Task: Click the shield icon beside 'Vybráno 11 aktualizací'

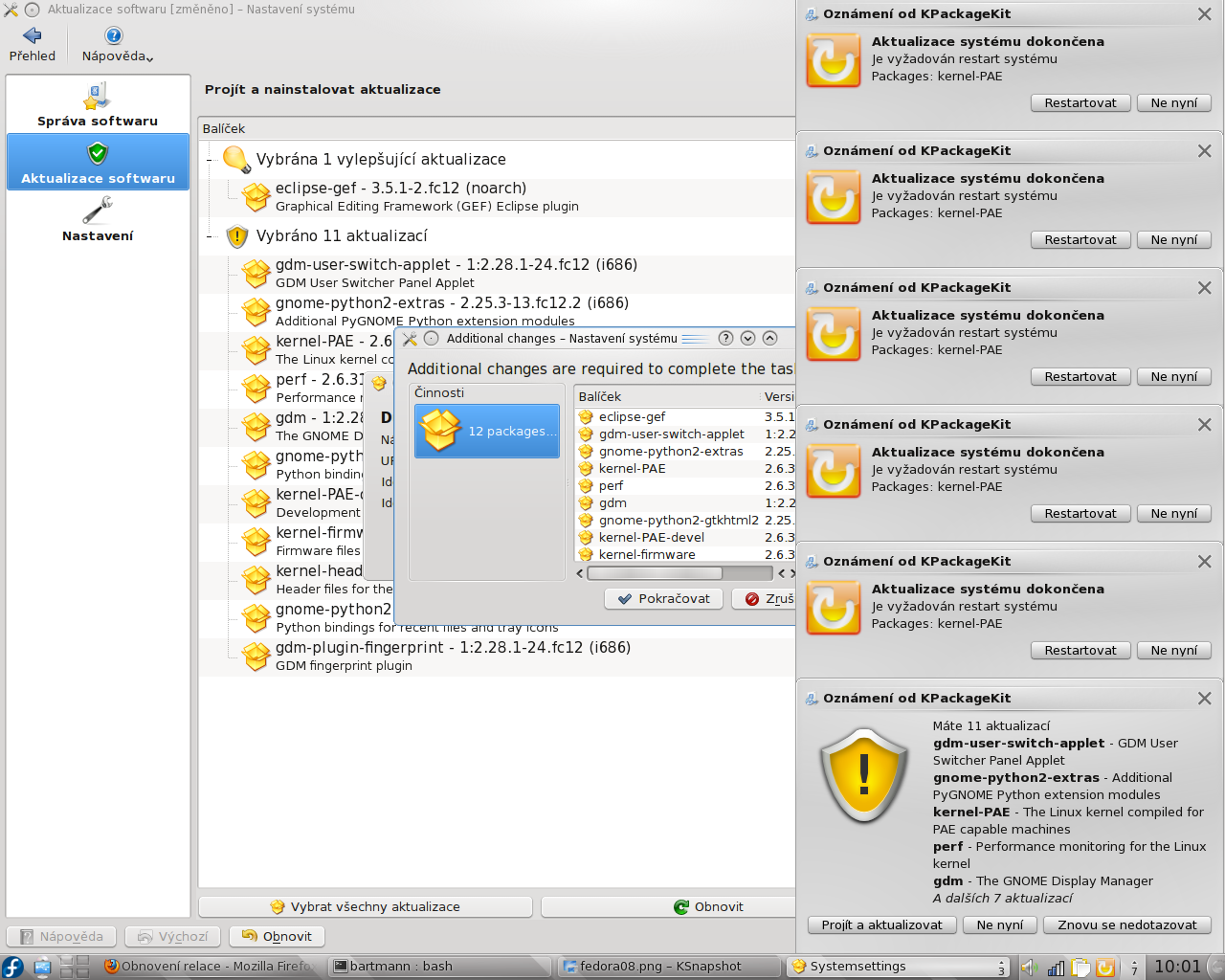Action: coord(236,235)
